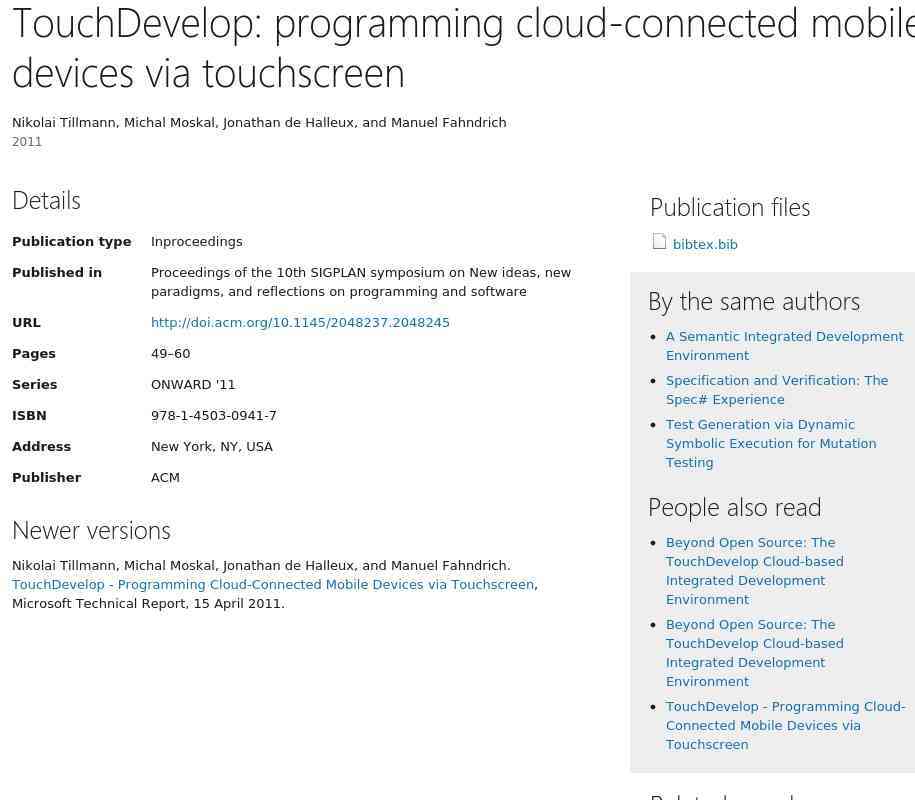Click the year 2011 below the authors
Image resolution: width=915 pixels, height=800 pixels.
[x=27, y=142]
